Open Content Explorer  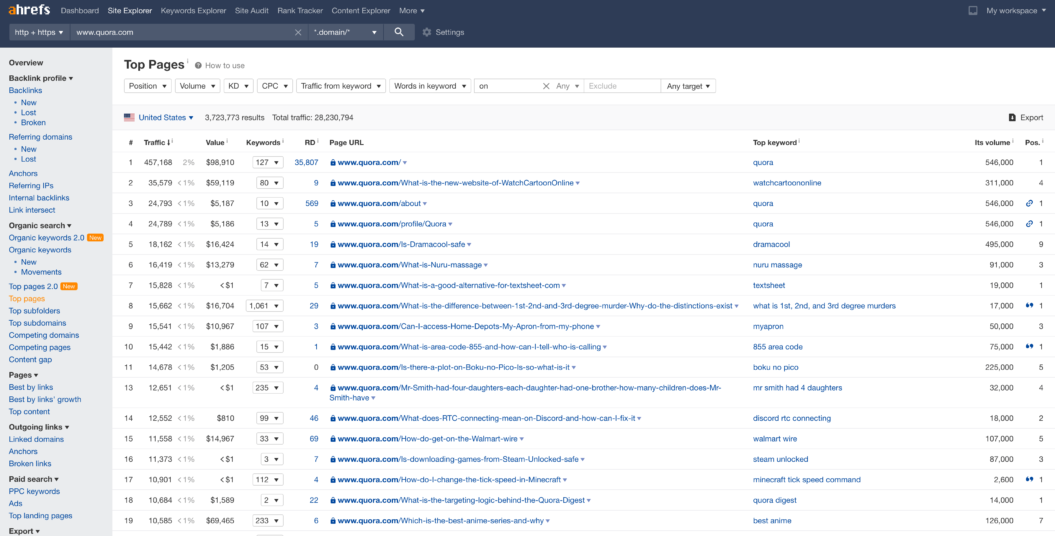(361, 11)
